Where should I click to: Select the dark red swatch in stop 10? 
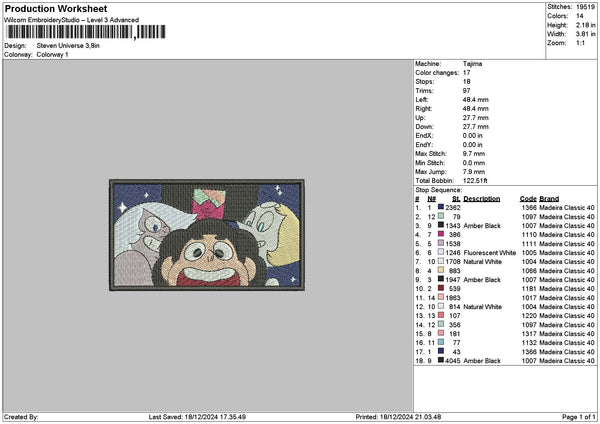(441, 288)
